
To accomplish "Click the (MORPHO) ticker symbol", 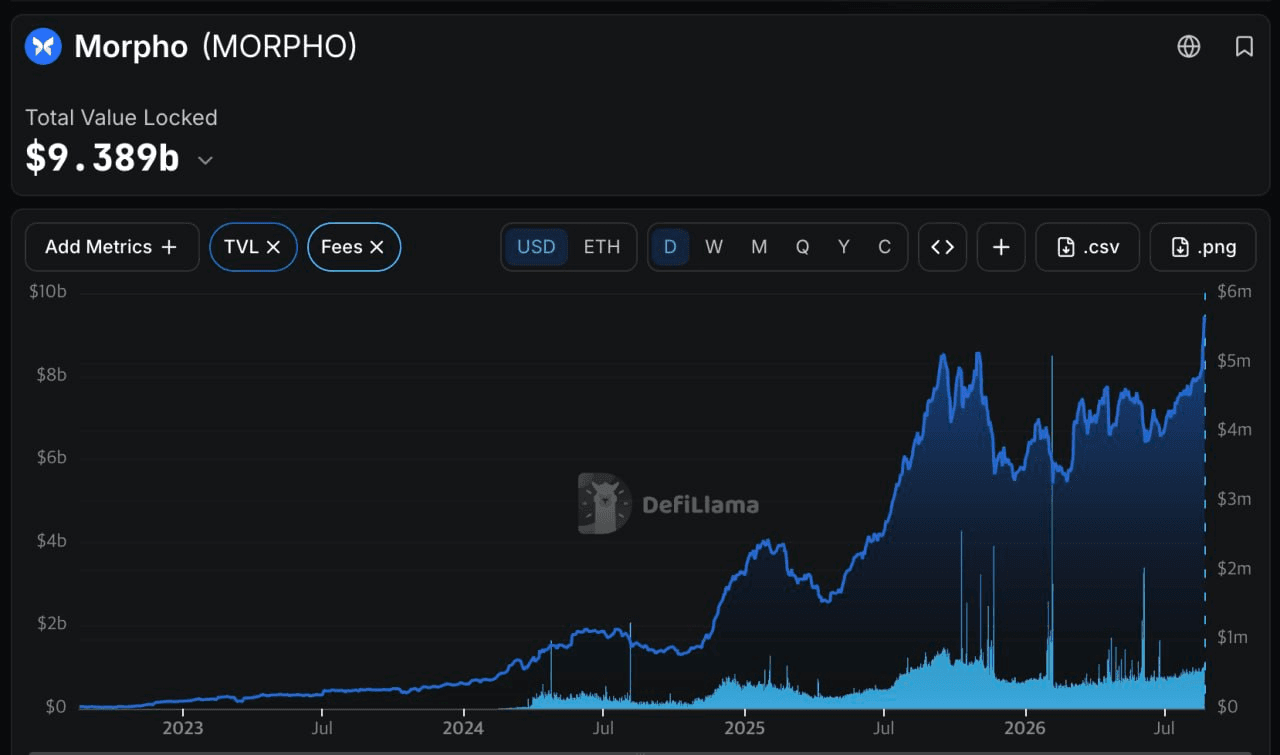I will tap(280, 46).
